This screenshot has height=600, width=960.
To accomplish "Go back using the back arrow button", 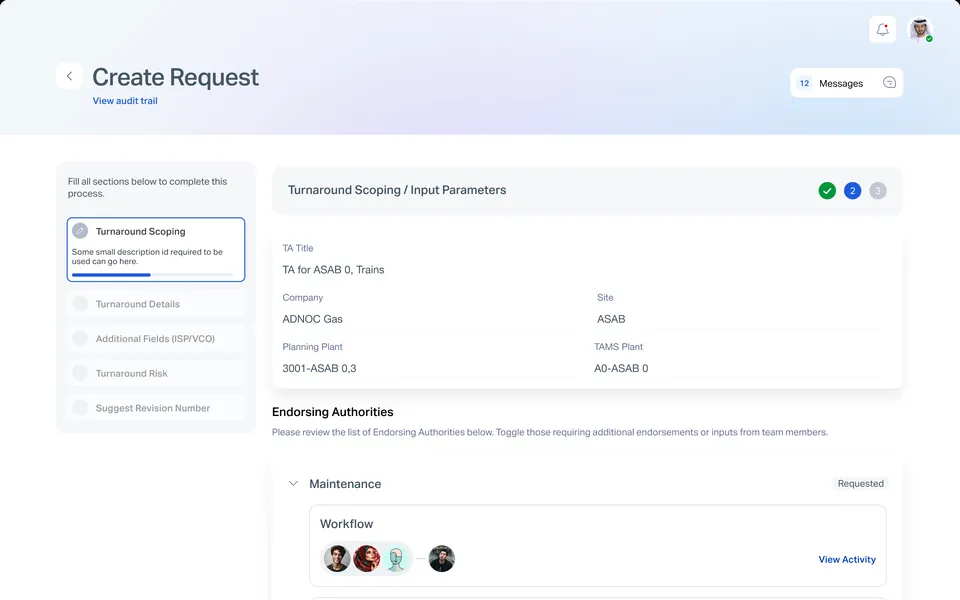I will click(69, 76).
